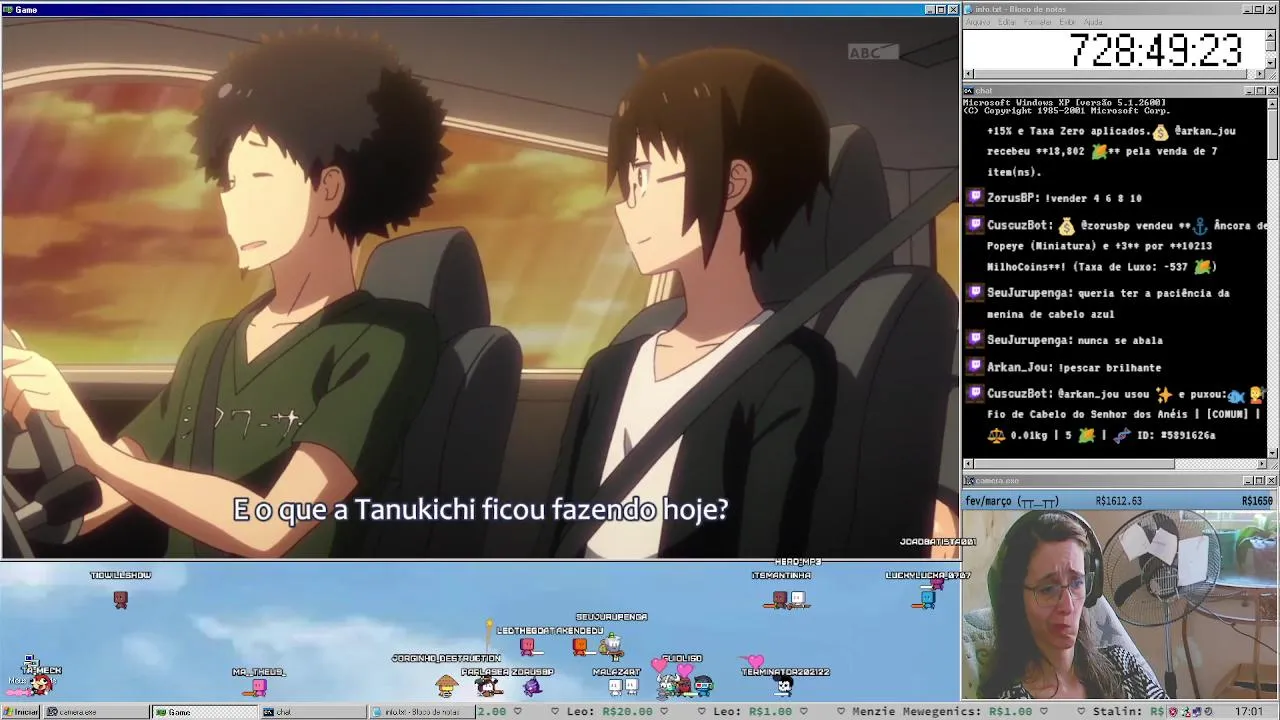Screen dimensions: 1280x720
Task: Click the taskbar clock showing 17:01
Action: (1248, 712)
